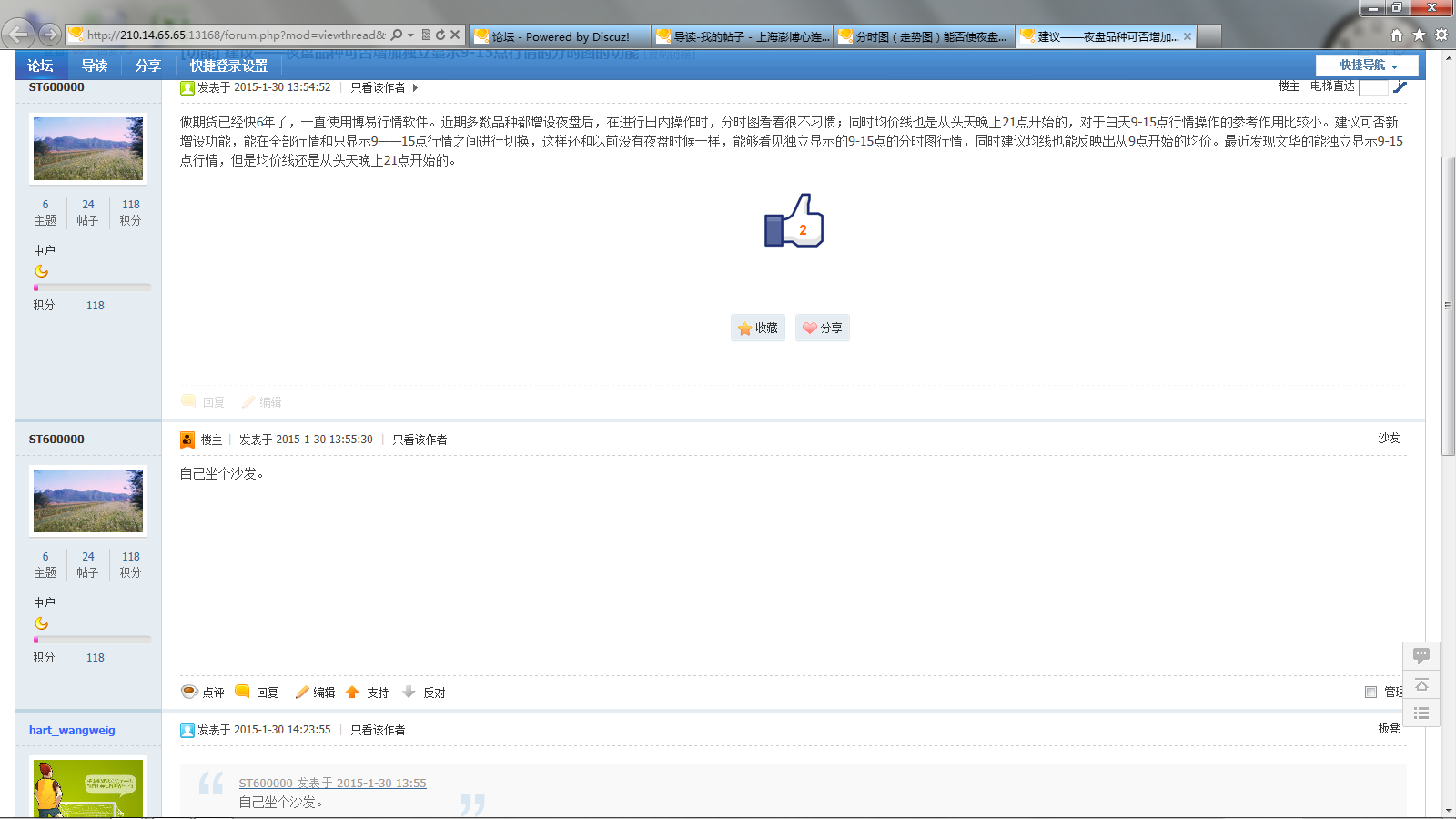Click the 反对 down-arrow icon
The image size is (1456, 819).
pos(409,693)
